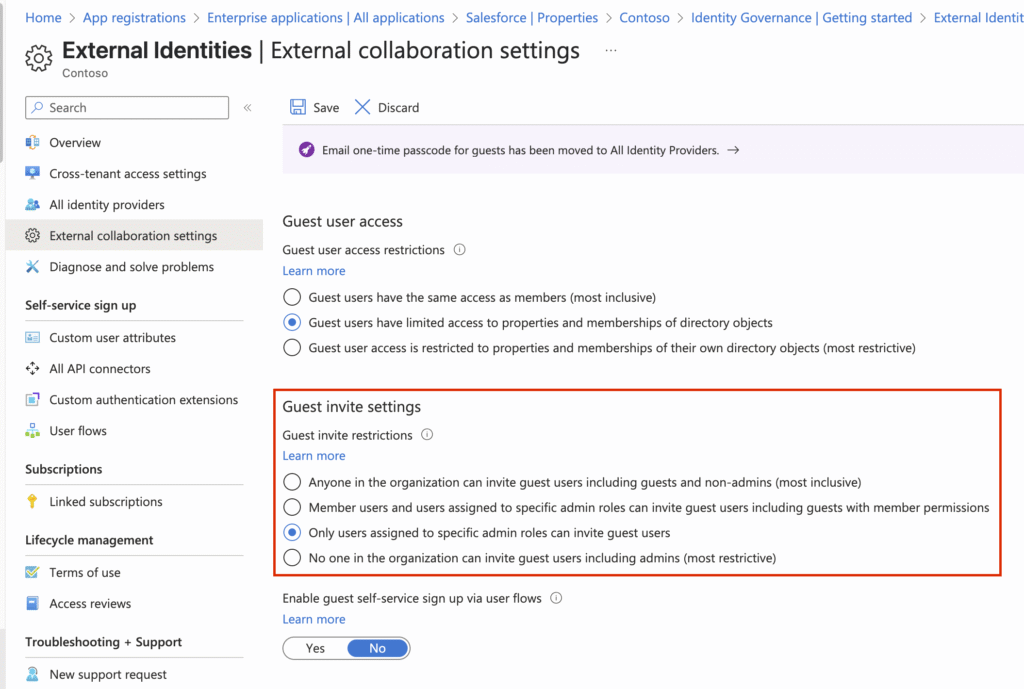Screen dimensions: 1024x689
Task: Click the Diagnose and solve problems wrench icon
Action: click(33, 267)
